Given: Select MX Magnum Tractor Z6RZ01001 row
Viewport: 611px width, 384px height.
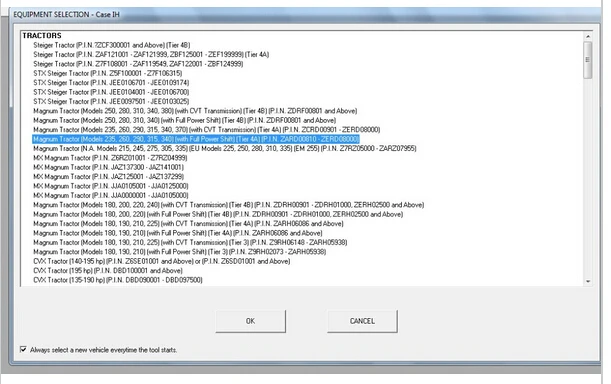Looking at the screenshot, I should 110,158.
